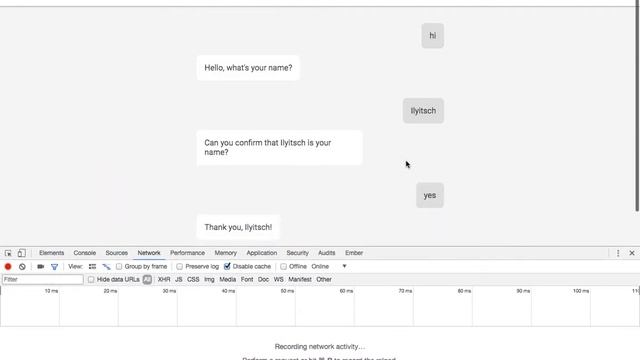Filter requests by WS
Screen dimensions: 640x360
[278, 280]
